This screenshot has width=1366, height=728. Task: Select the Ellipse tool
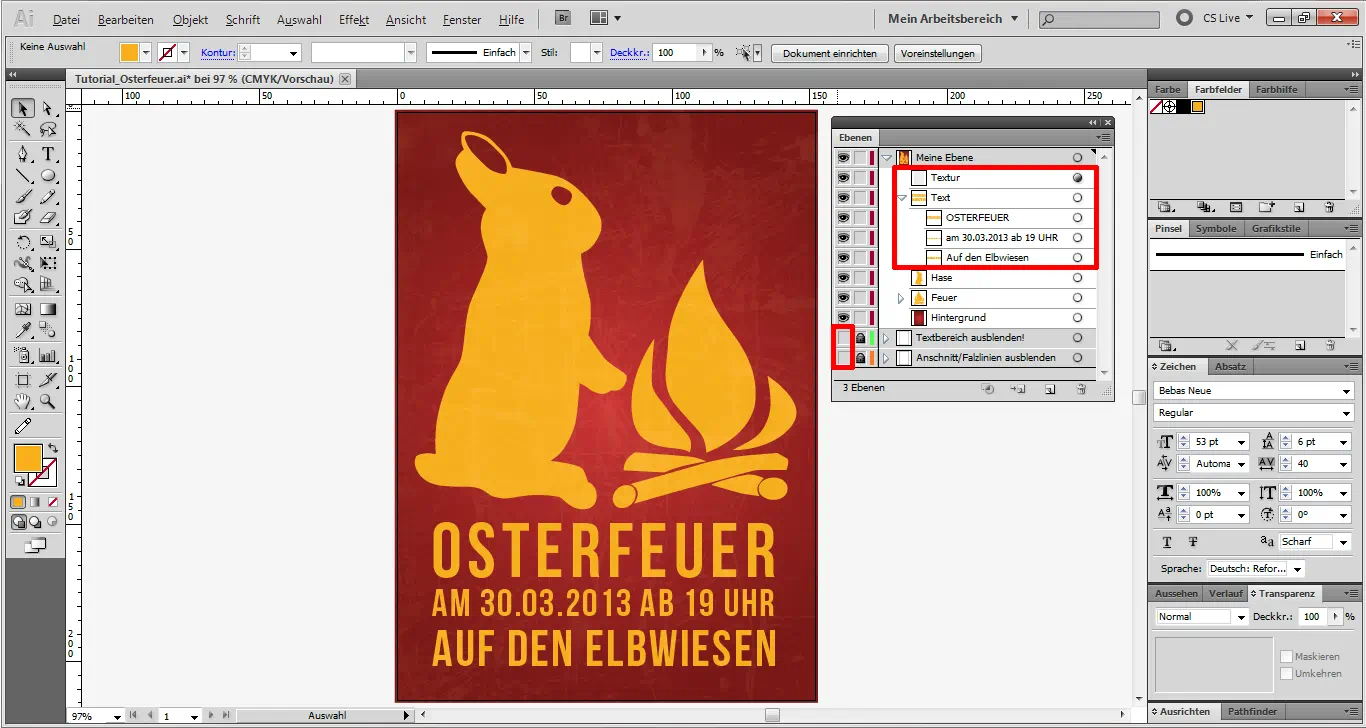(x=48, y=175)
